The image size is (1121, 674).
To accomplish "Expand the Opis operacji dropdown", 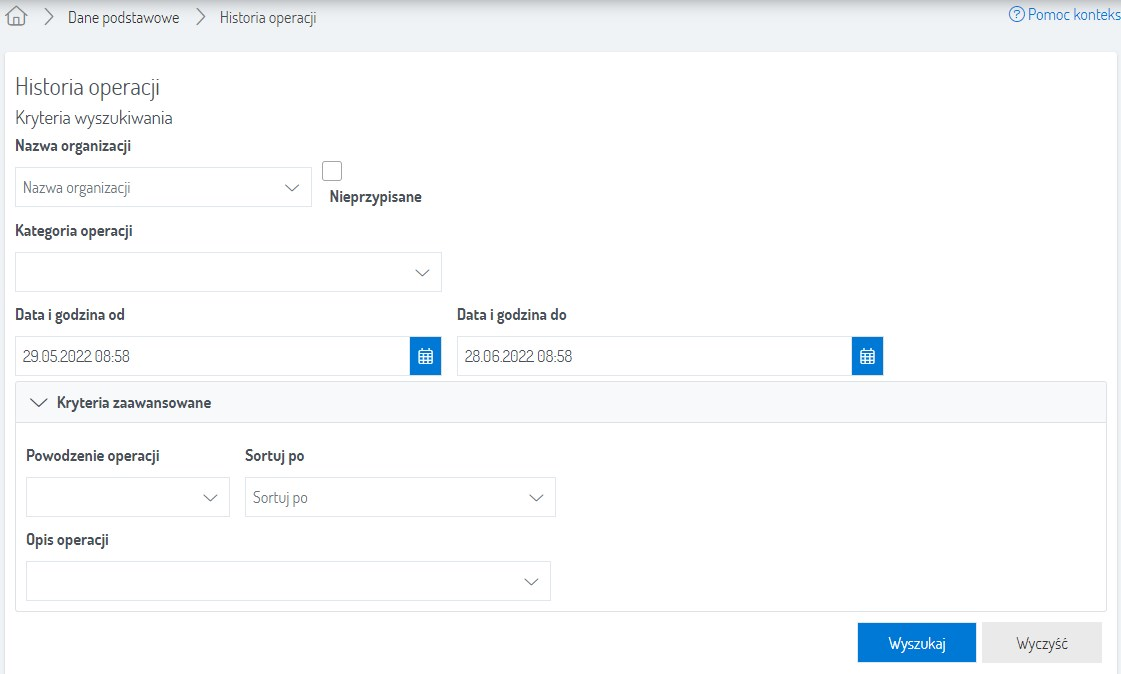I will (x=288, y=581).
